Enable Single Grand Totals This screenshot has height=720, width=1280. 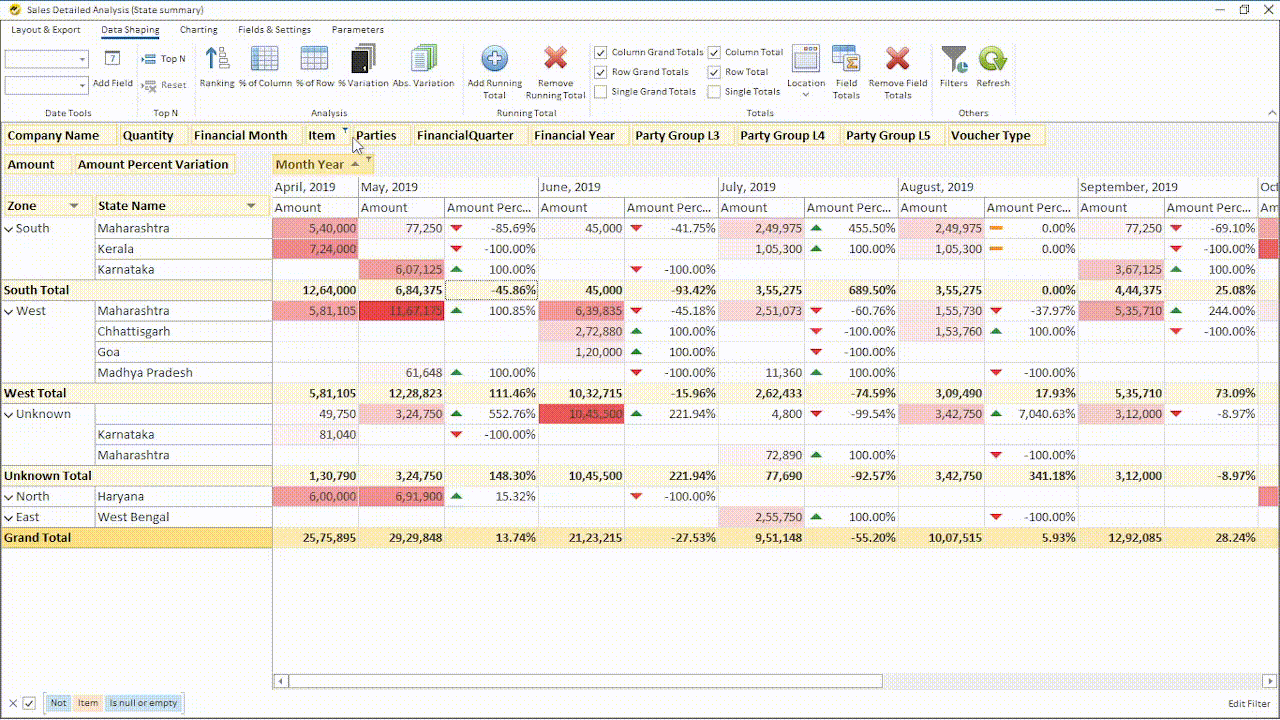pyautogui.click(x=601, y=91)
